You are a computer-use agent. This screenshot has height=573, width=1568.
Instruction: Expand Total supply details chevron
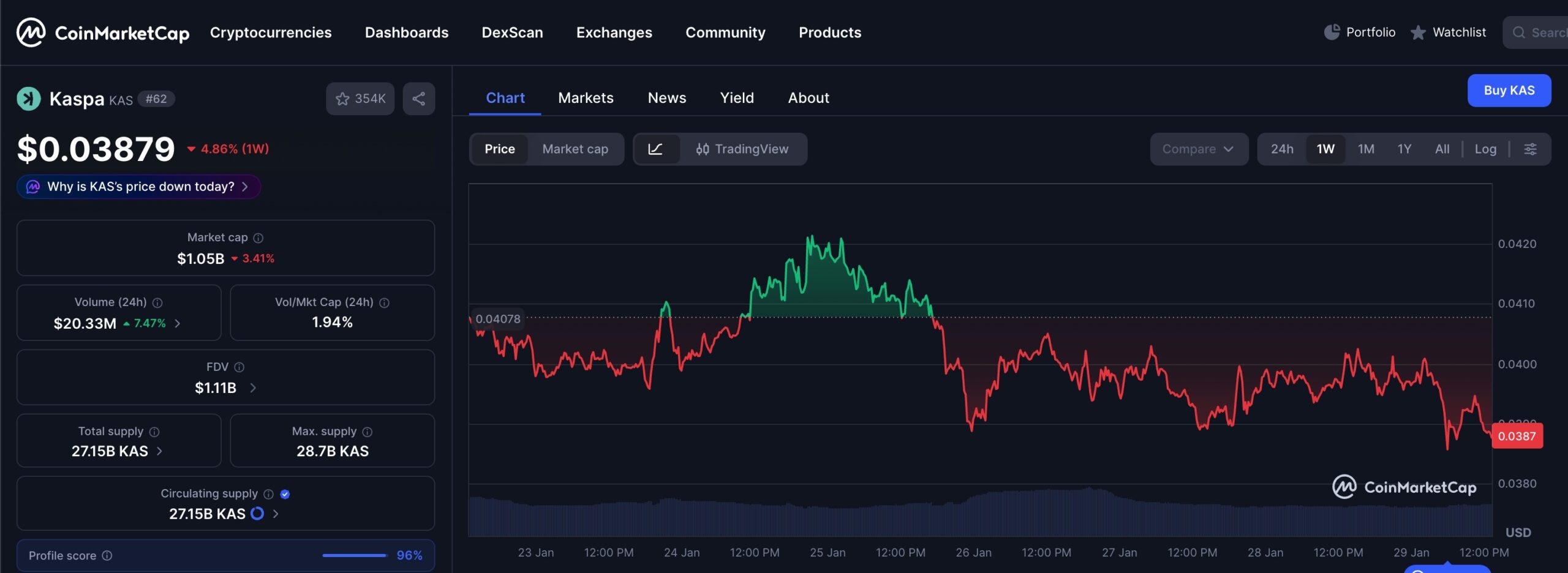(x=159, y=451)
